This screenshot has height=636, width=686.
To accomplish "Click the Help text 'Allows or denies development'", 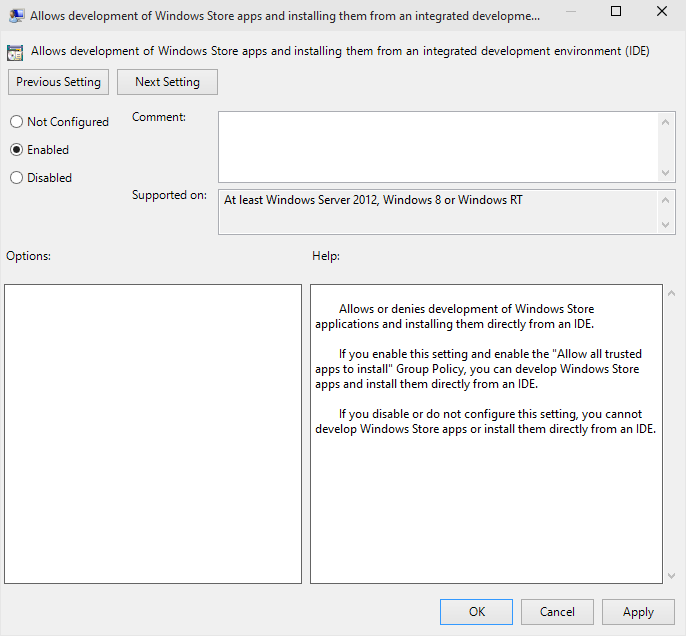I will point(455,316).
